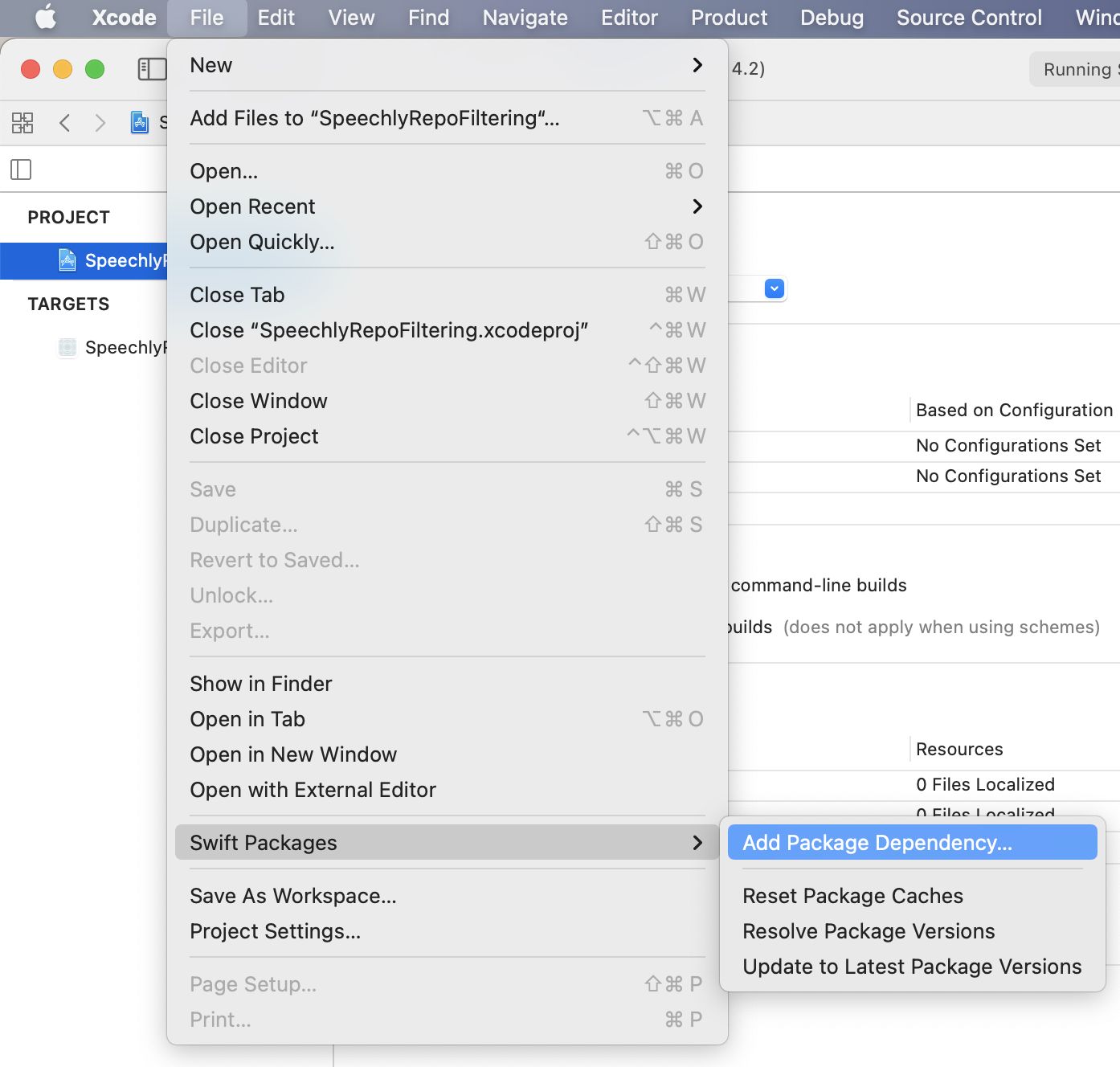Select Save As Workspace… option
The height and width of the screenshot is (1067, 1120).
click(293, 896)
